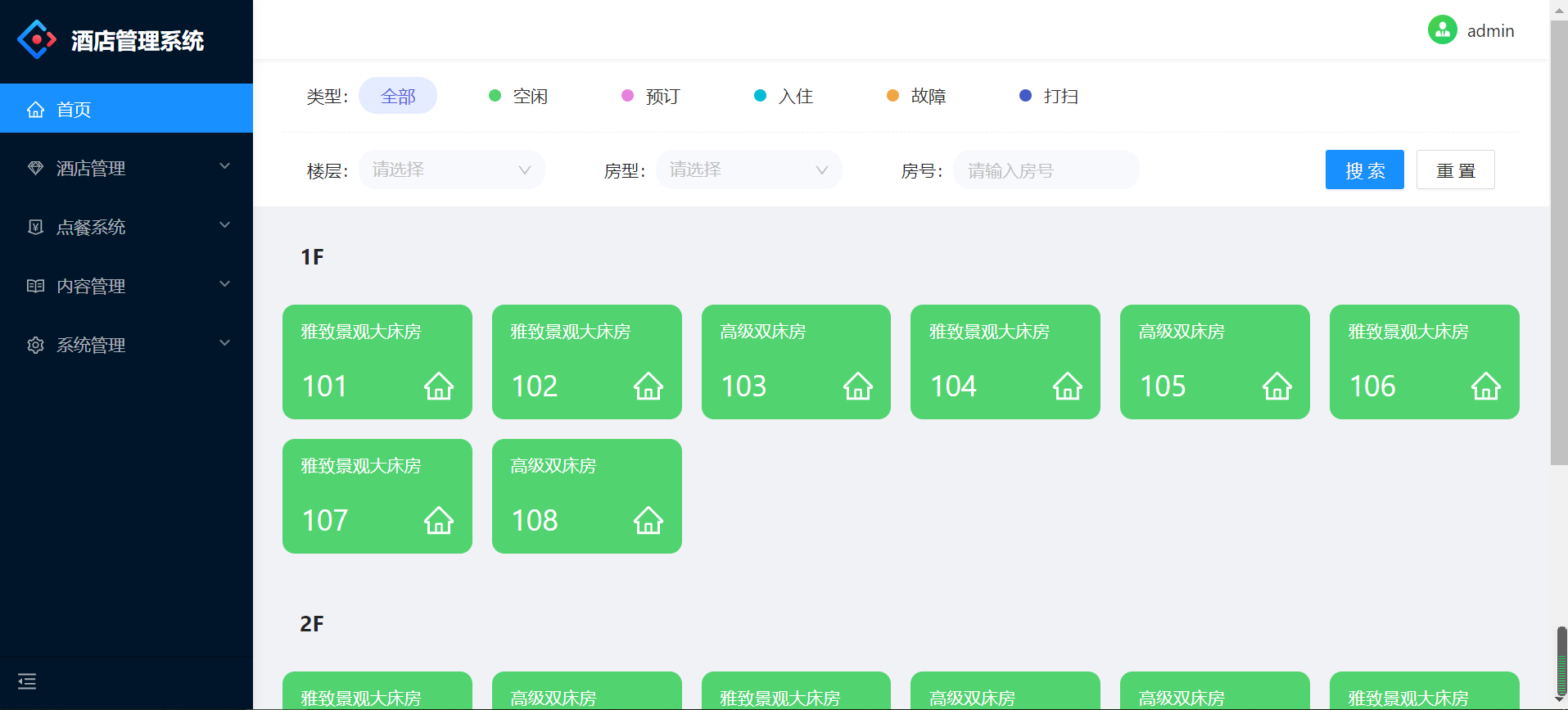Click the 房号 room number input field
Viewport: 1568px width, 710px height.
[x=1046, y=170]
